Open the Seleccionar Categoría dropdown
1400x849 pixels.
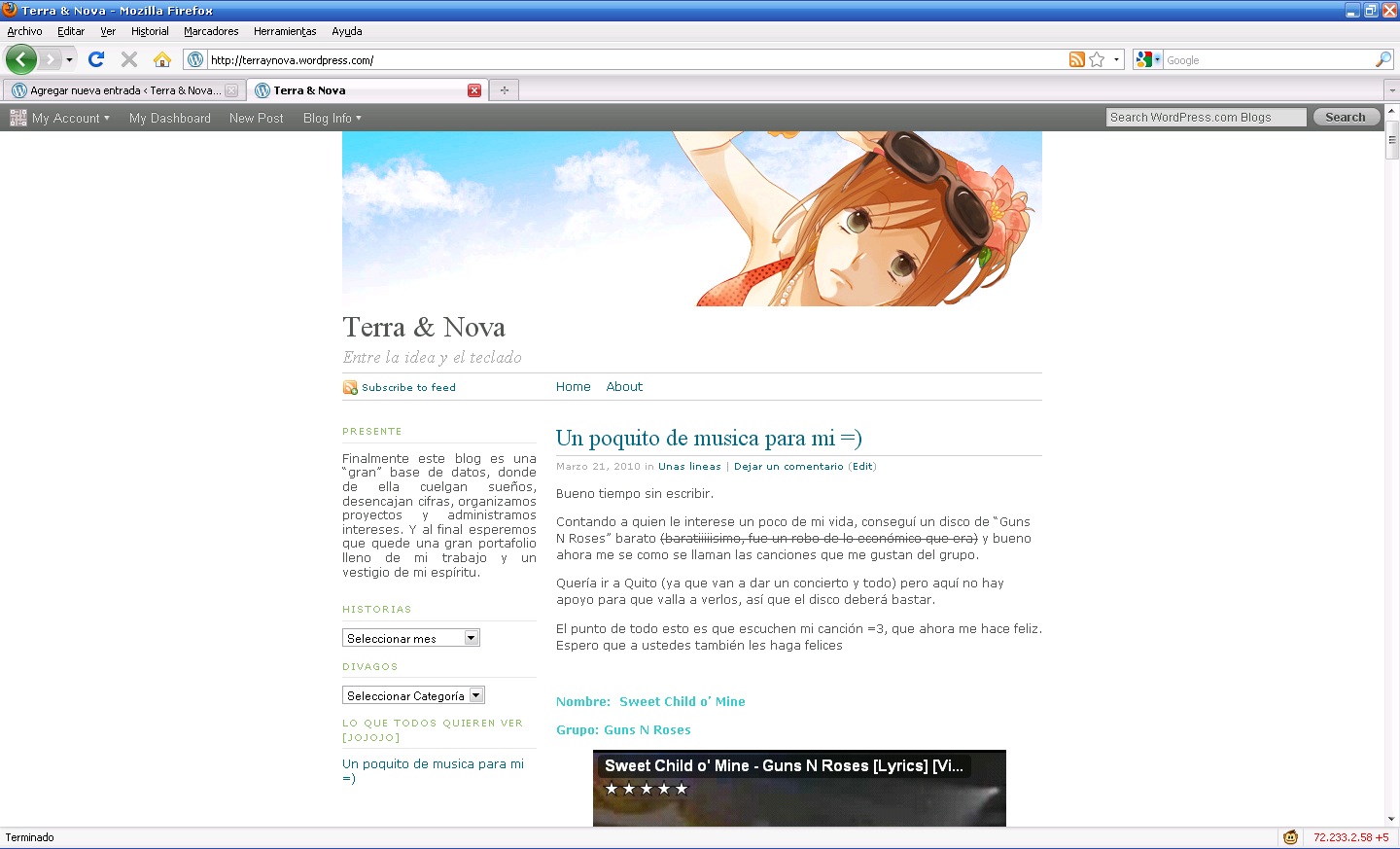pos(476,695)
